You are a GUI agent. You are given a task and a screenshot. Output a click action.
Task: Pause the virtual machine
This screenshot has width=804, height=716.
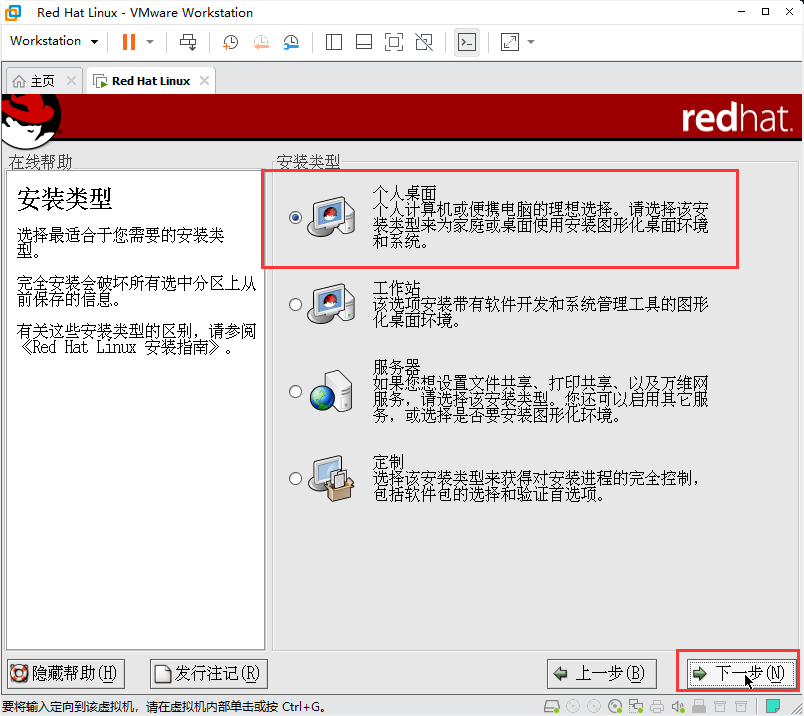coord(129,42)
